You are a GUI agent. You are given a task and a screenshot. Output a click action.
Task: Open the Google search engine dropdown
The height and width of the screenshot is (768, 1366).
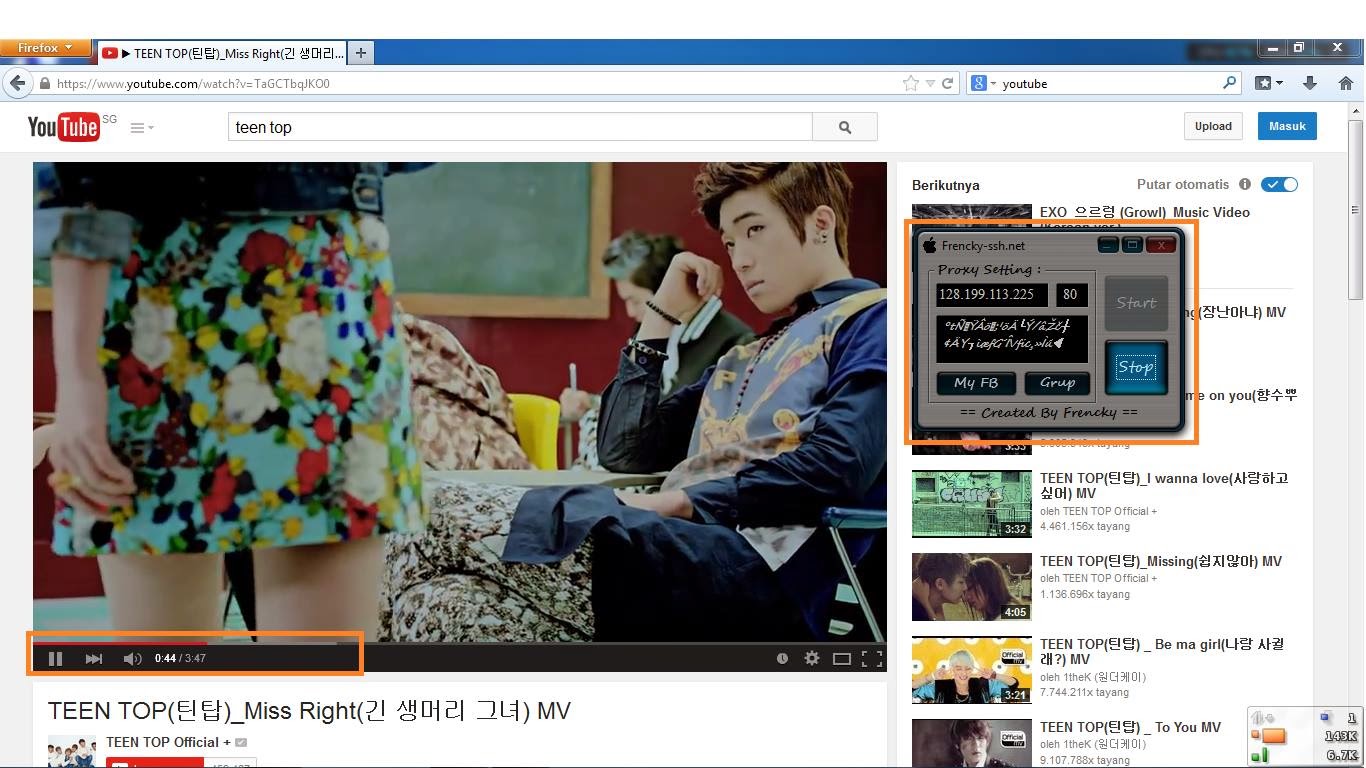984,83
